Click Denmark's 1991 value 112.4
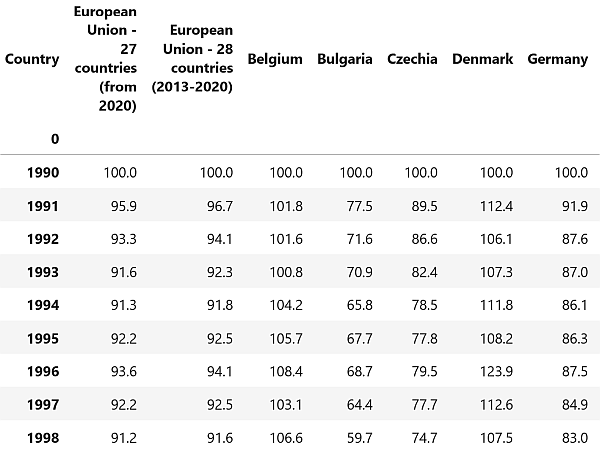This screenshot has width=600, height=453. 496,206
